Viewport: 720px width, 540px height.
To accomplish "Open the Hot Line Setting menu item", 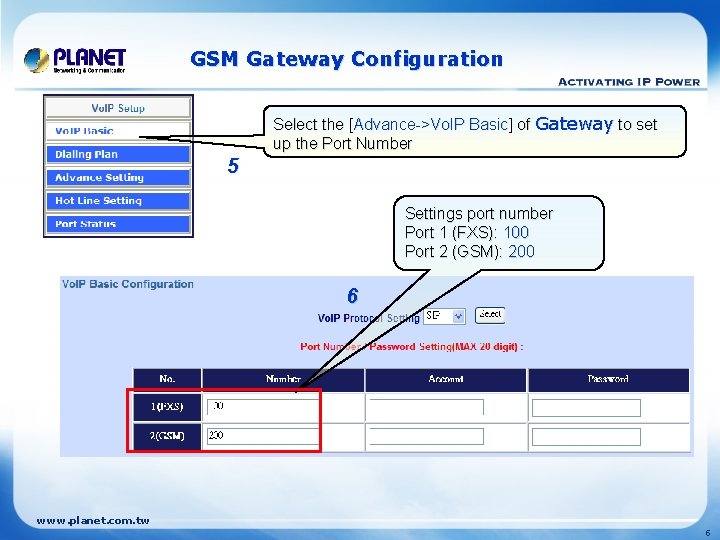I will tap(118, 201).
